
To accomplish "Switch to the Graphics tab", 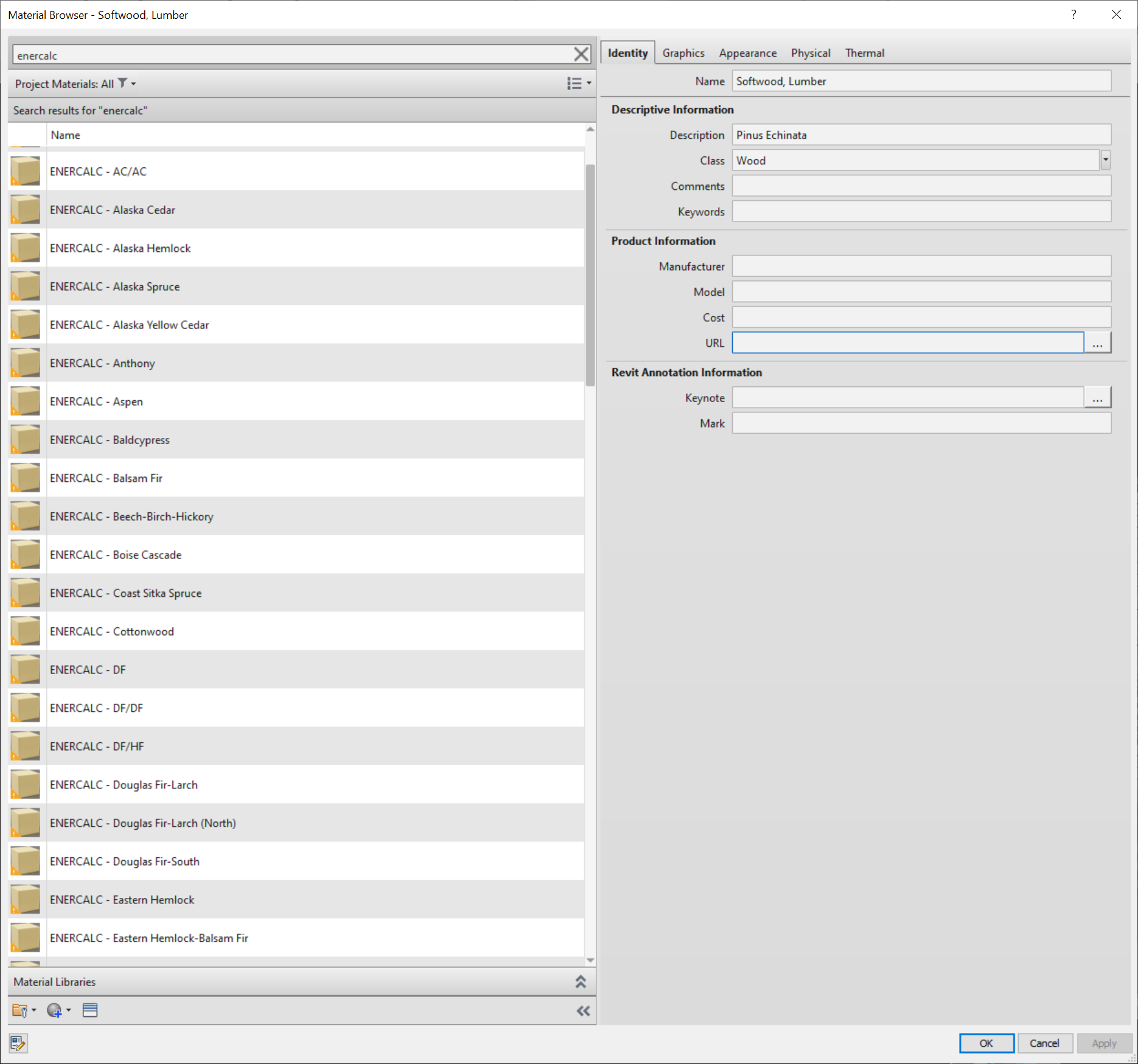I will pyautogui.click(x=683, y=53).
